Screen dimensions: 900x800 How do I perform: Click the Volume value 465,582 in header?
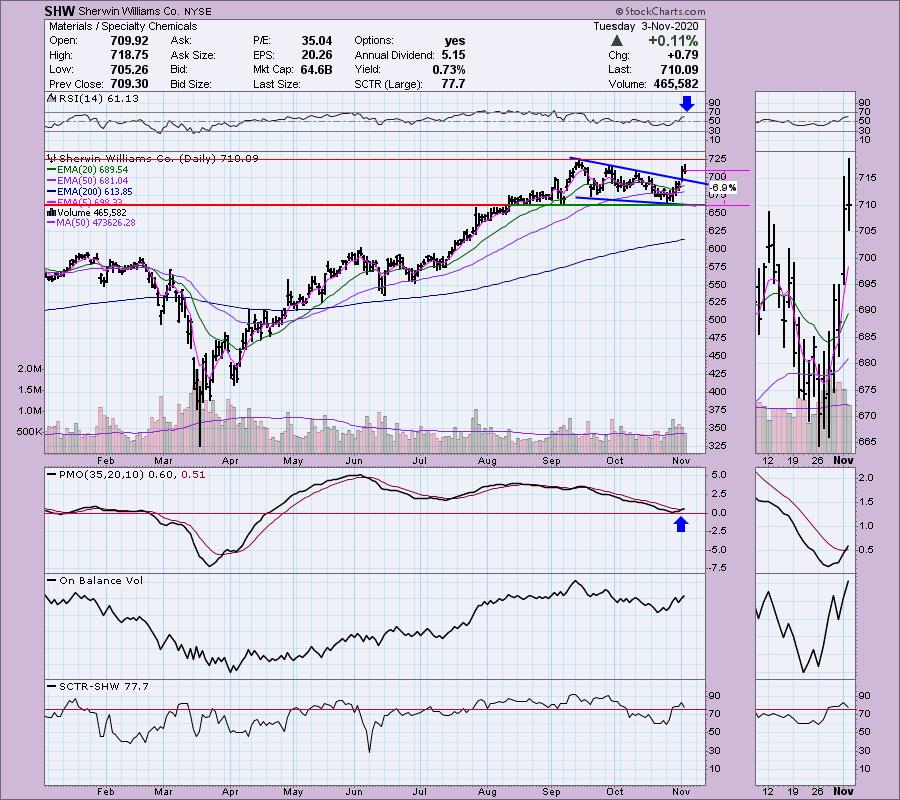coord(676,84)
